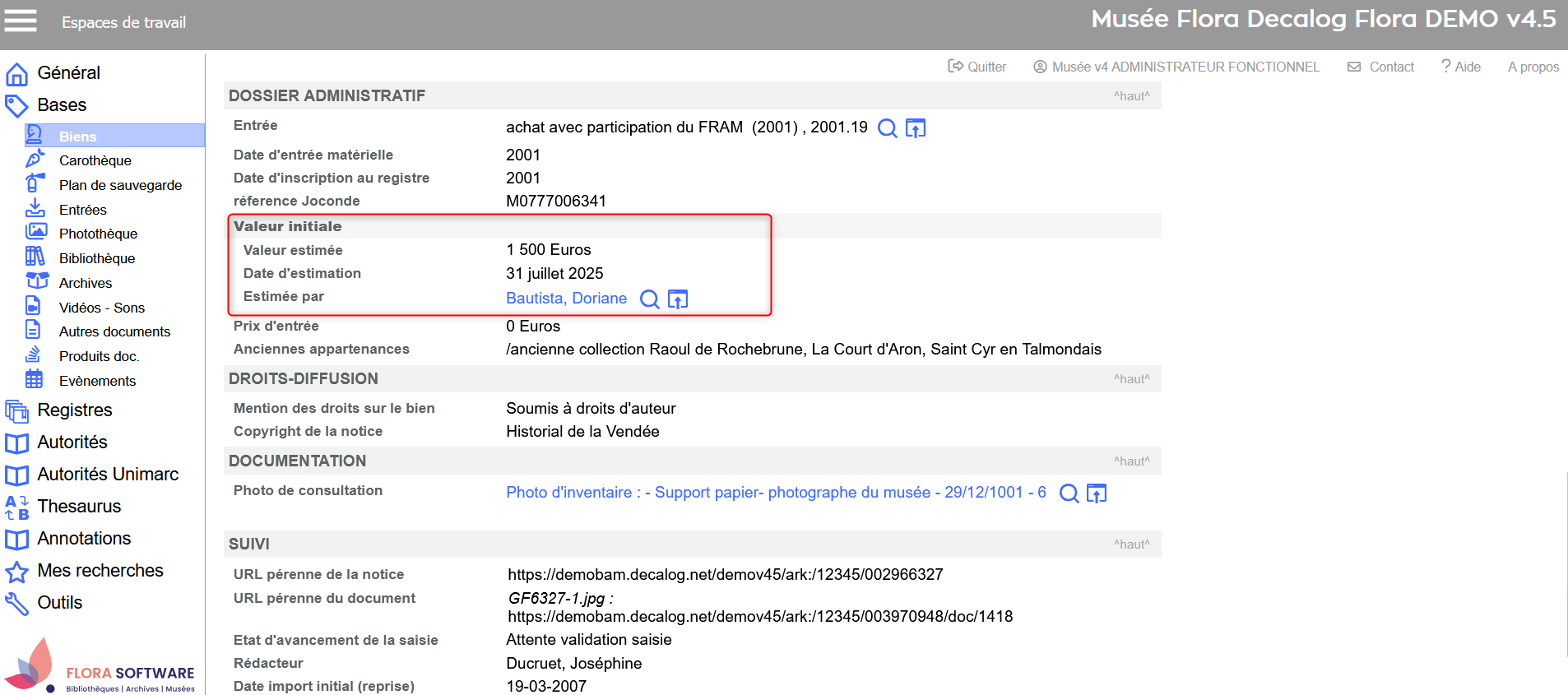Click the Quitter logout icon
The image size is (1568, 695).
pyautogui.click(x=955, y=67)
